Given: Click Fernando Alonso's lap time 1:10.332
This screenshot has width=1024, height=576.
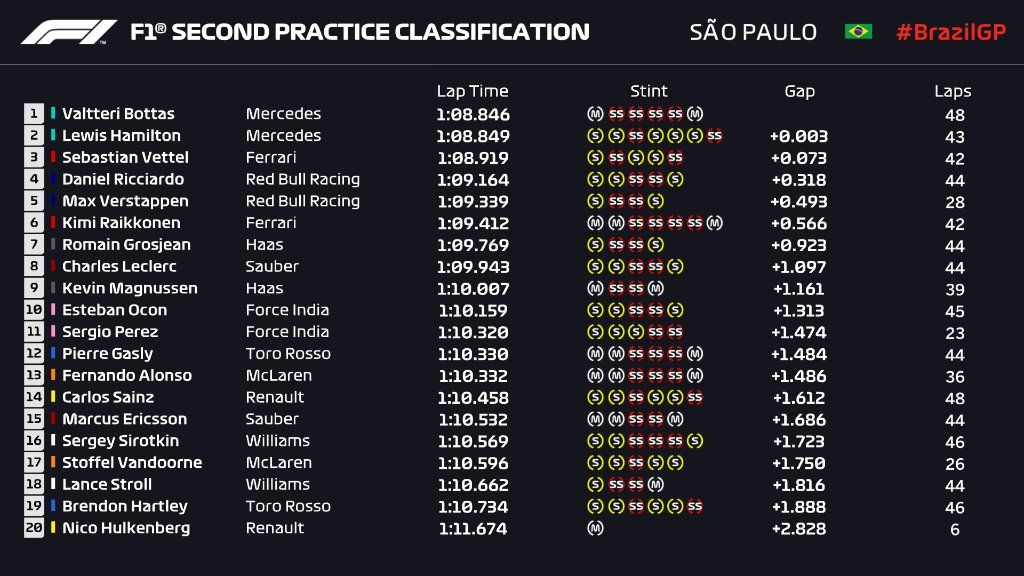Looking at the screenshot, I should (473, 376).
